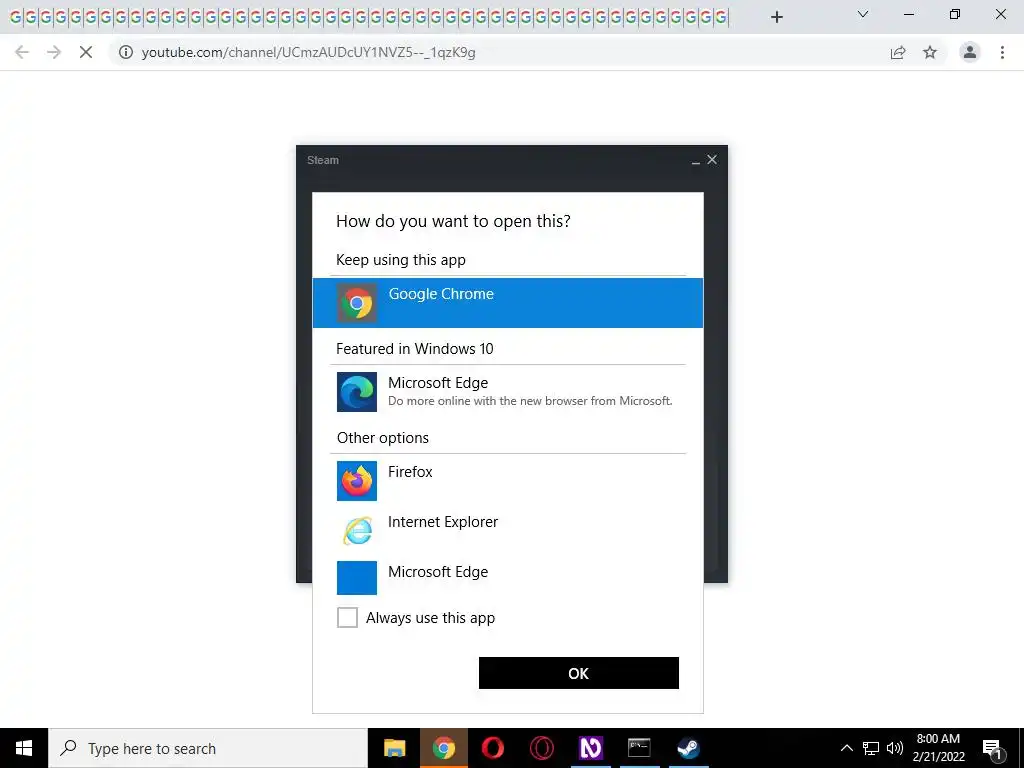Select Firefox under Other options
The image size is (1024, 768).
click(507, 481)
